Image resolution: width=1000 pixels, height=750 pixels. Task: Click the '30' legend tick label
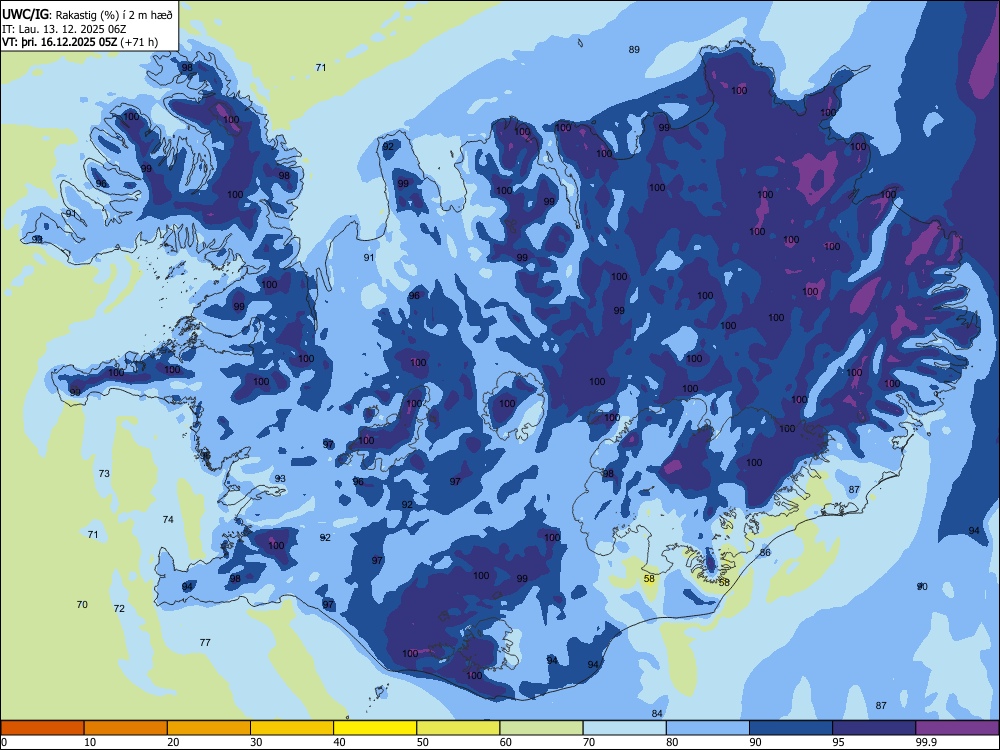pyautogui.click(x=256, y=742)
